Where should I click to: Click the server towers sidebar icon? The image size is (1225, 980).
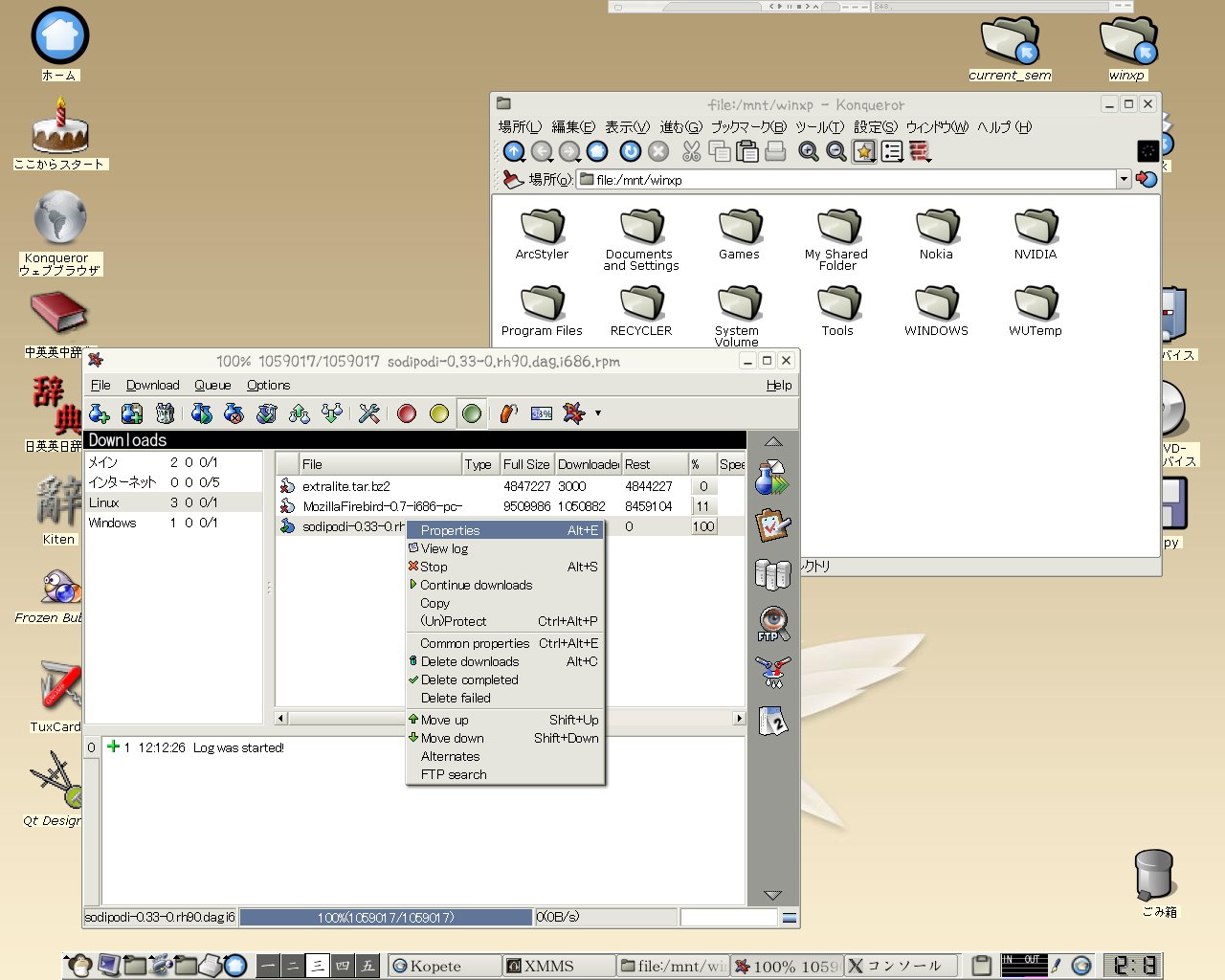(773, 574)
